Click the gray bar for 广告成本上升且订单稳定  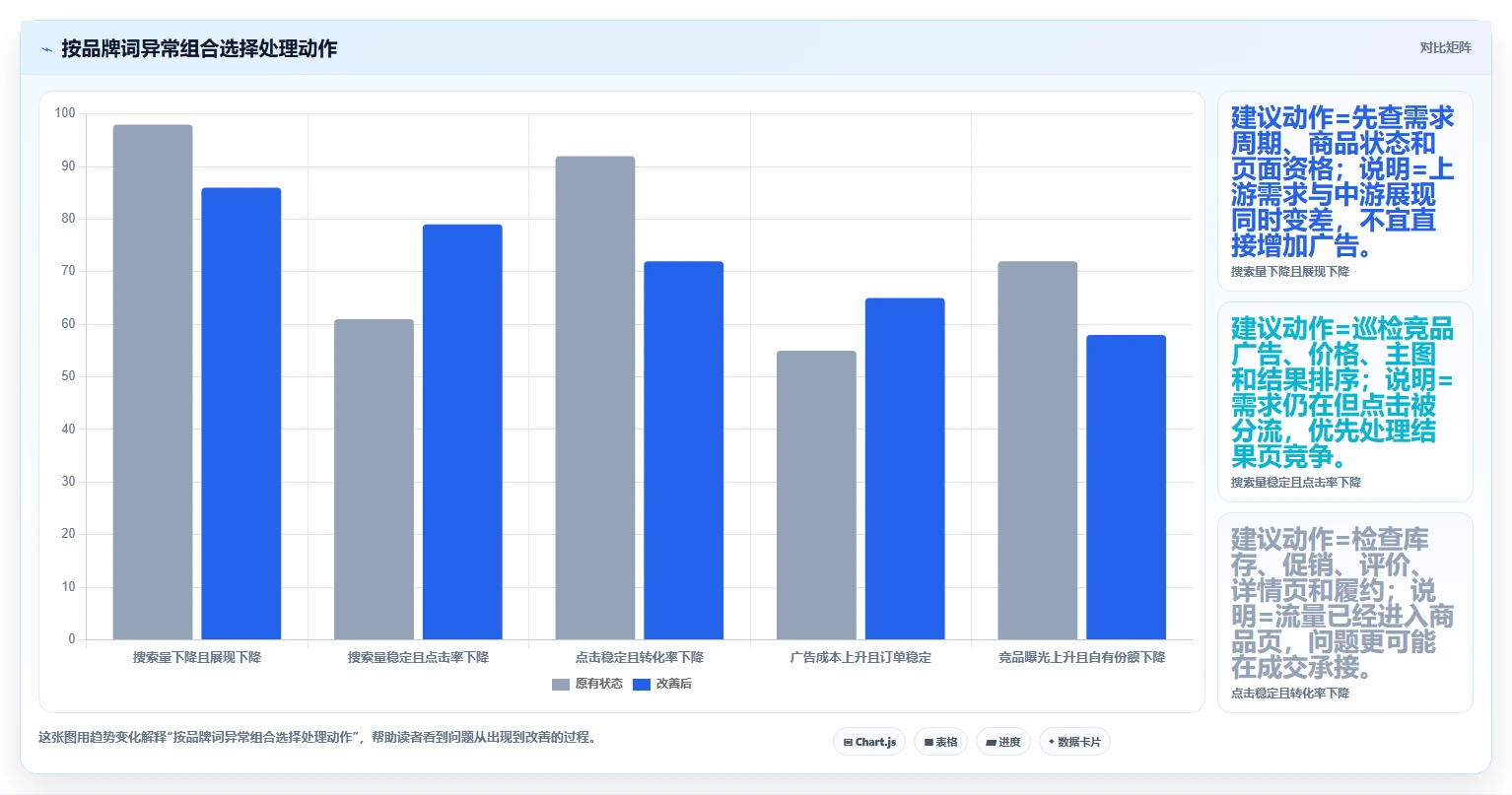pyautogui.click(x=816, y=496)
